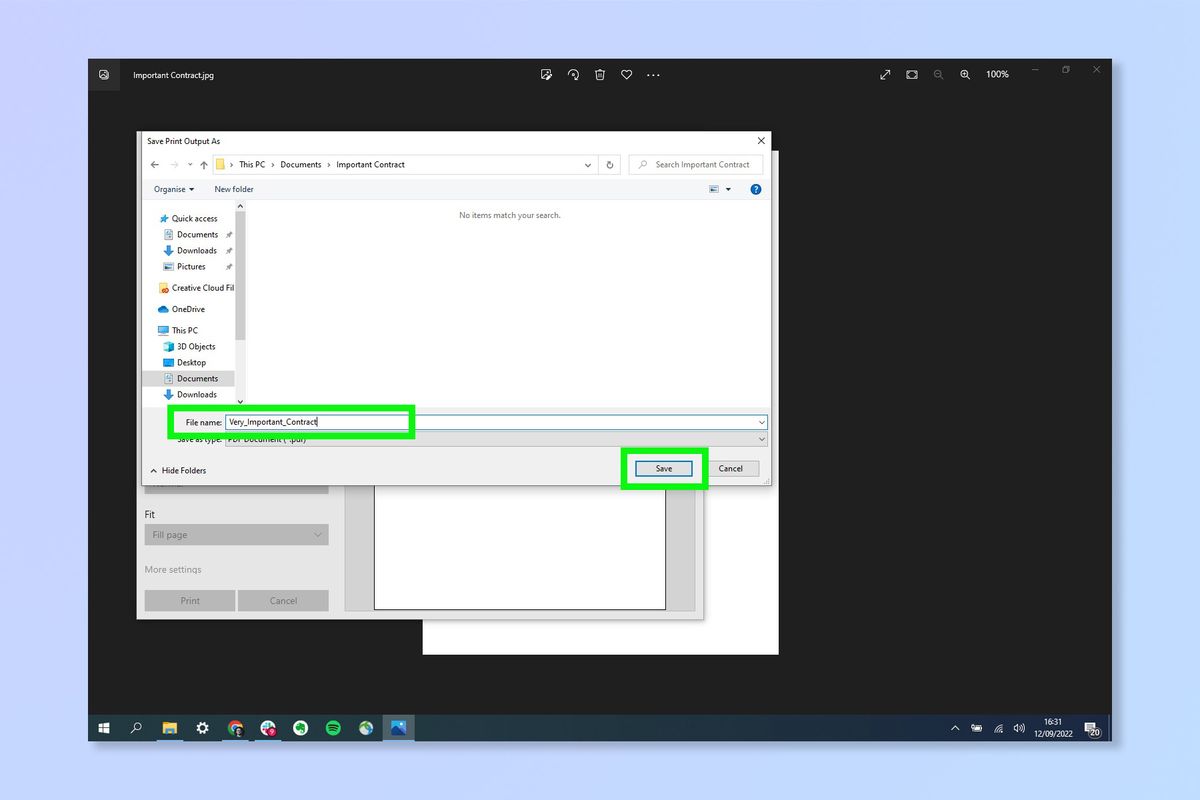
Task: Rotate the image in Photos
Action: (x=573, y=74)
